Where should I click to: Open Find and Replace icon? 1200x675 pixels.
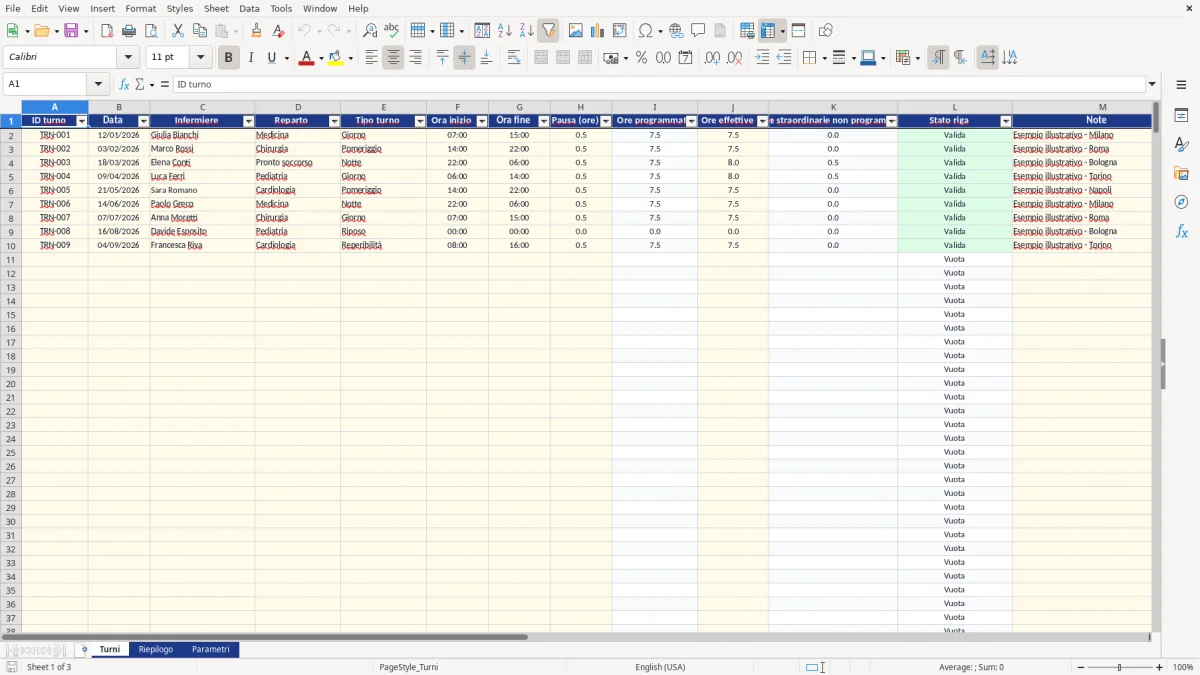[x=370, y=31]
